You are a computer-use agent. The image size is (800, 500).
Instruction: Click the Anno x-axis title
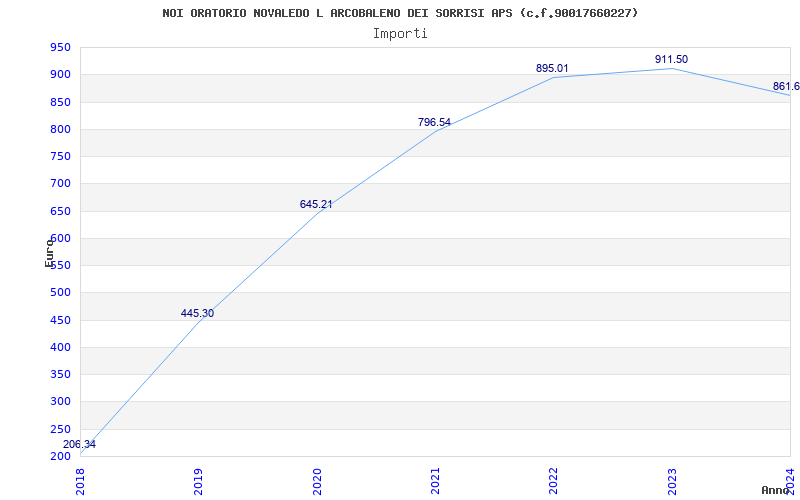pos(776,490)
